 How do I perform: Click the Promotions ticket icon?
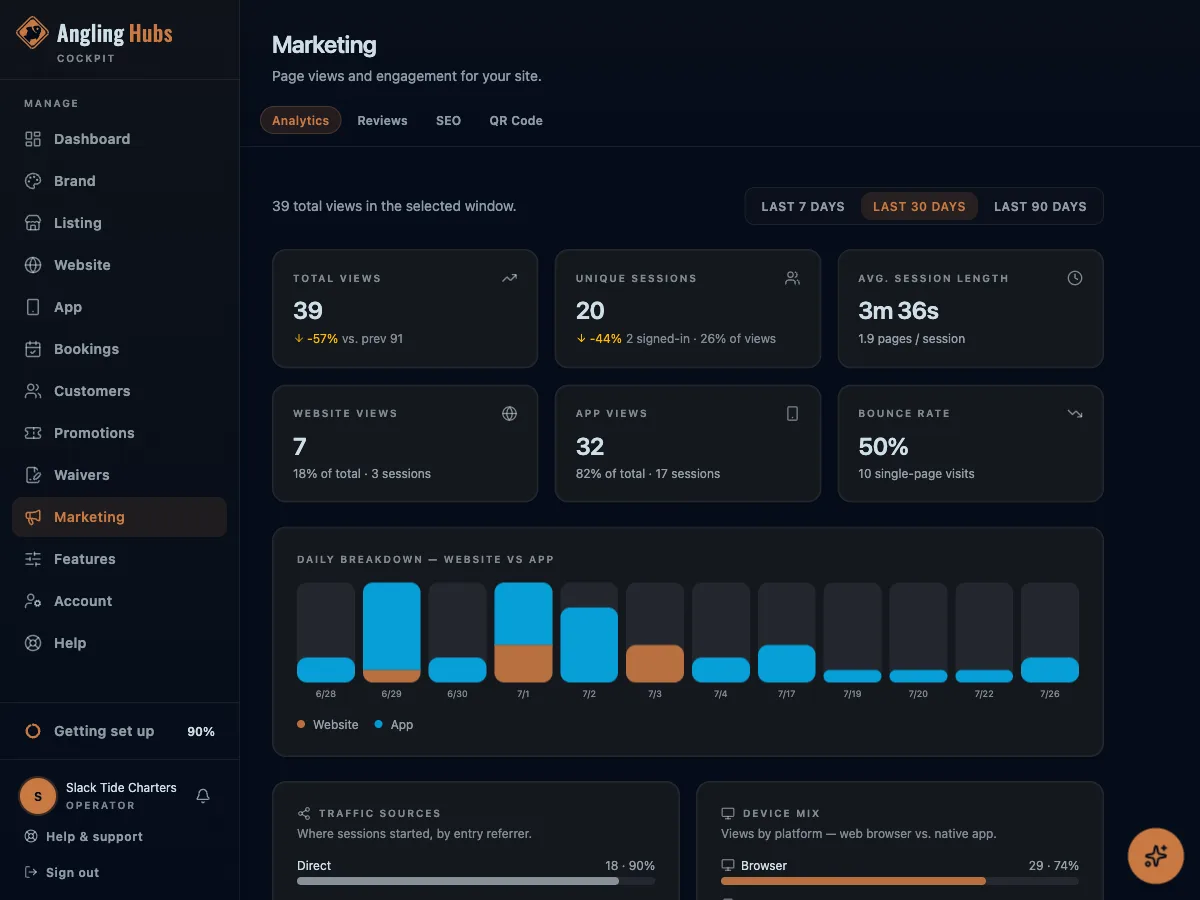[x=33, y=433]
